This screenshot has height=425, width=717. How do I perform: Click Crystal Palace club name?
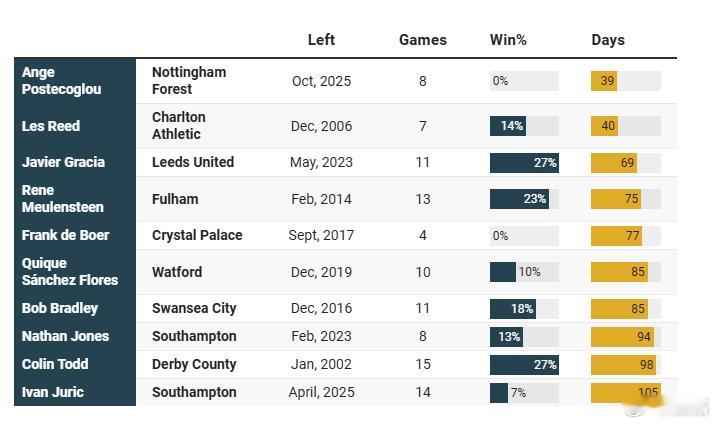click(197, 235)
